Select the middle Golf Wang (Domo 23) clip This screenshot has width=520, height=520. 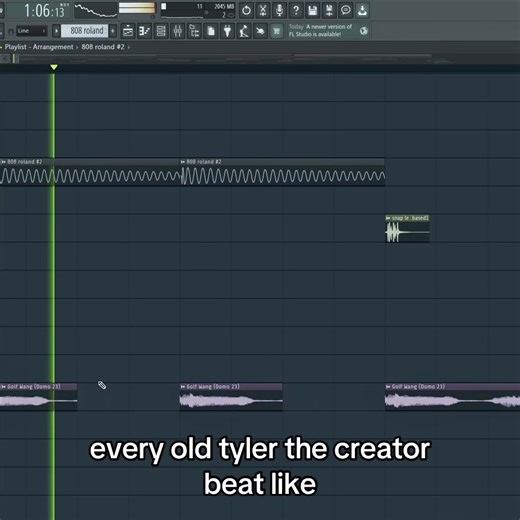click(231, 397)
